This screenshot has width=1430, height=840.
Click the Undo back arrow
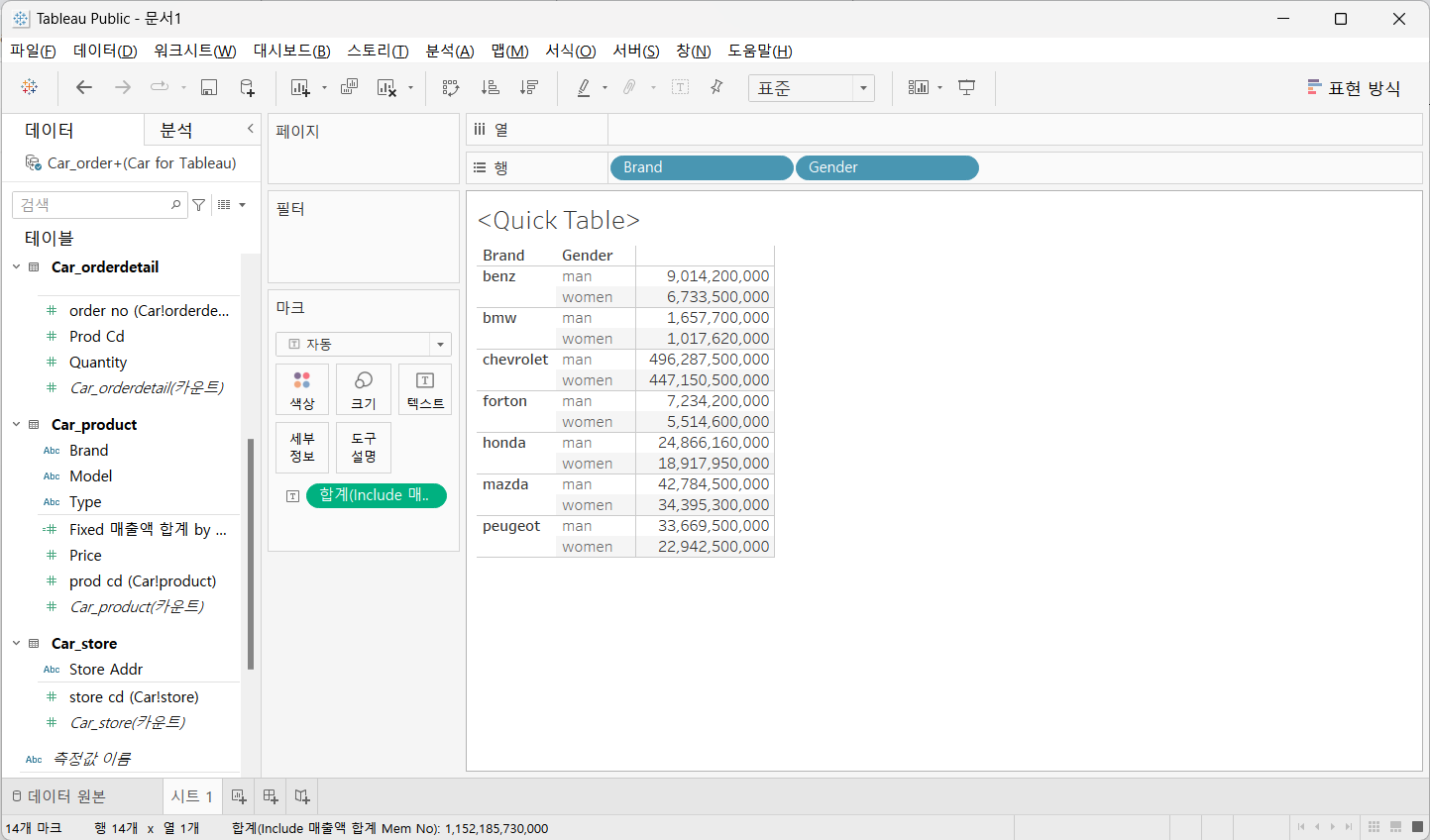tap(84, 87)
